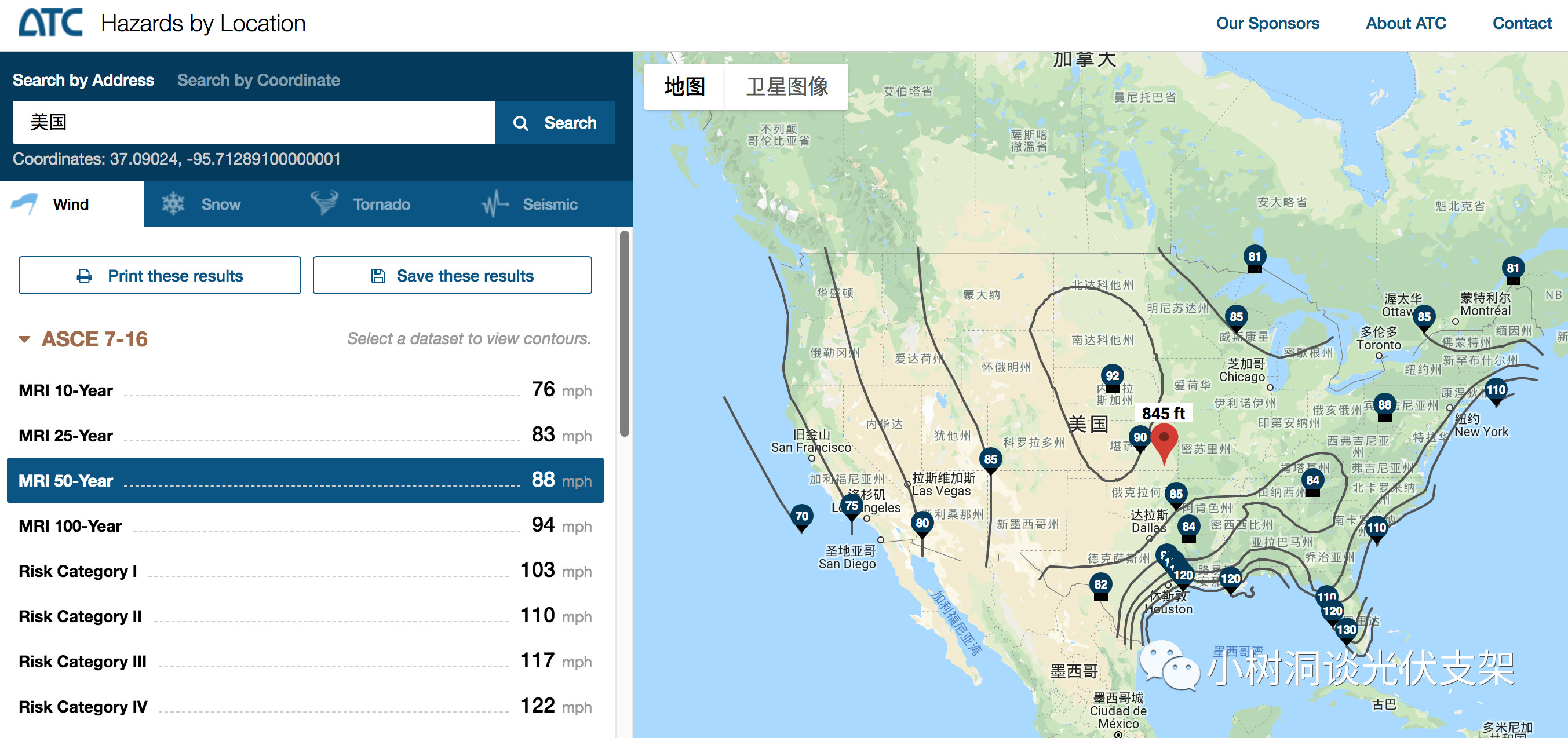The width and height of the screenshot is (1568, 738).
Task: Click the 90 wind contour marker
Action: 1139,438
